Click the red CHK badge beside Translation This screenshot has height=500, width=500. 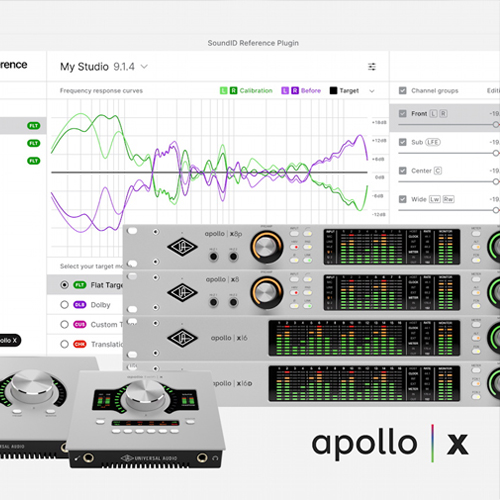(x=80, y=344)
